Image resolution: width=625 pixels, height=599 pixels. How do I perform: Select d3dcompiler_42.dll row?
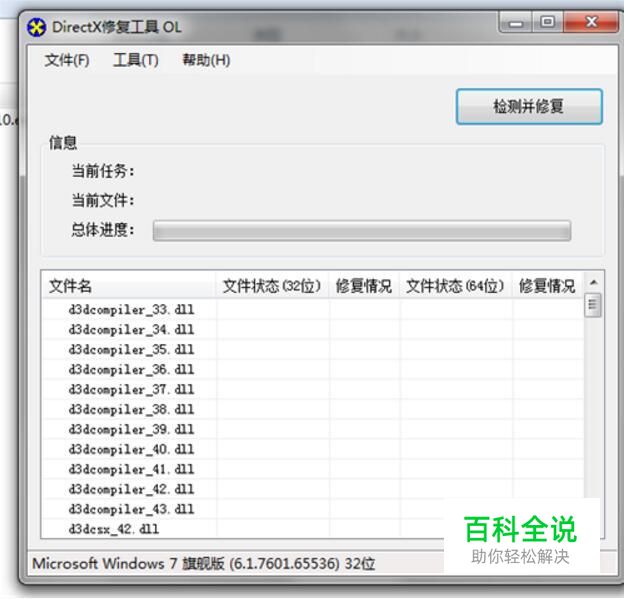click(x=313, y=489)
